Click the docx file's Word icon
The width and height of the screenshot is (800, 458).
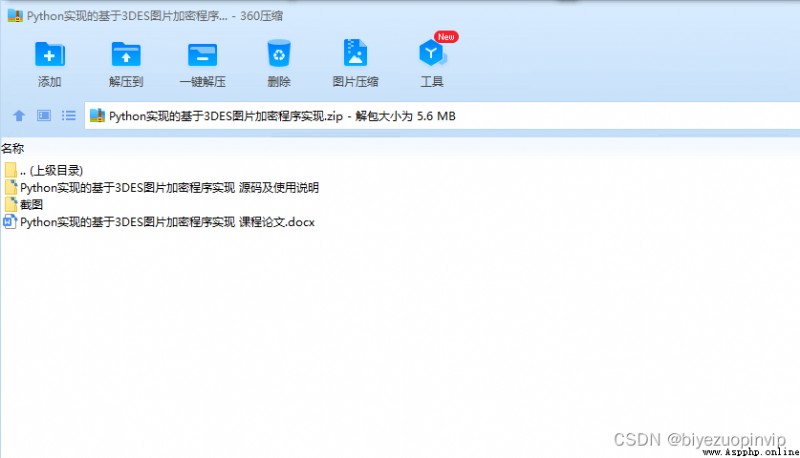pos(10,222)
